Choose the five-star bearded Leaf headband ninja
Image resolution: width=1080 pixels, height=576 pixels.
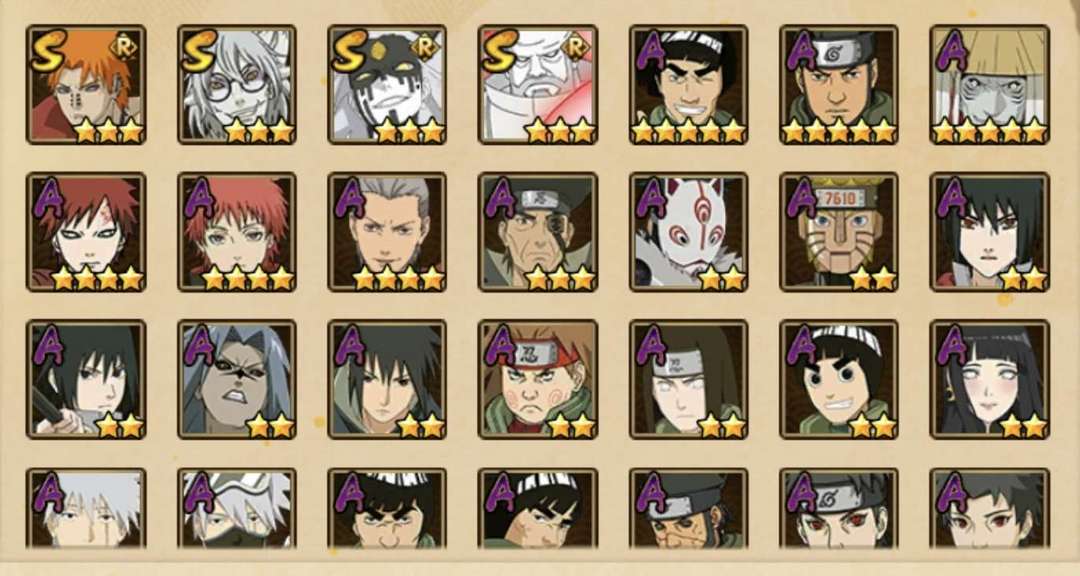click(x=839, y=85)
